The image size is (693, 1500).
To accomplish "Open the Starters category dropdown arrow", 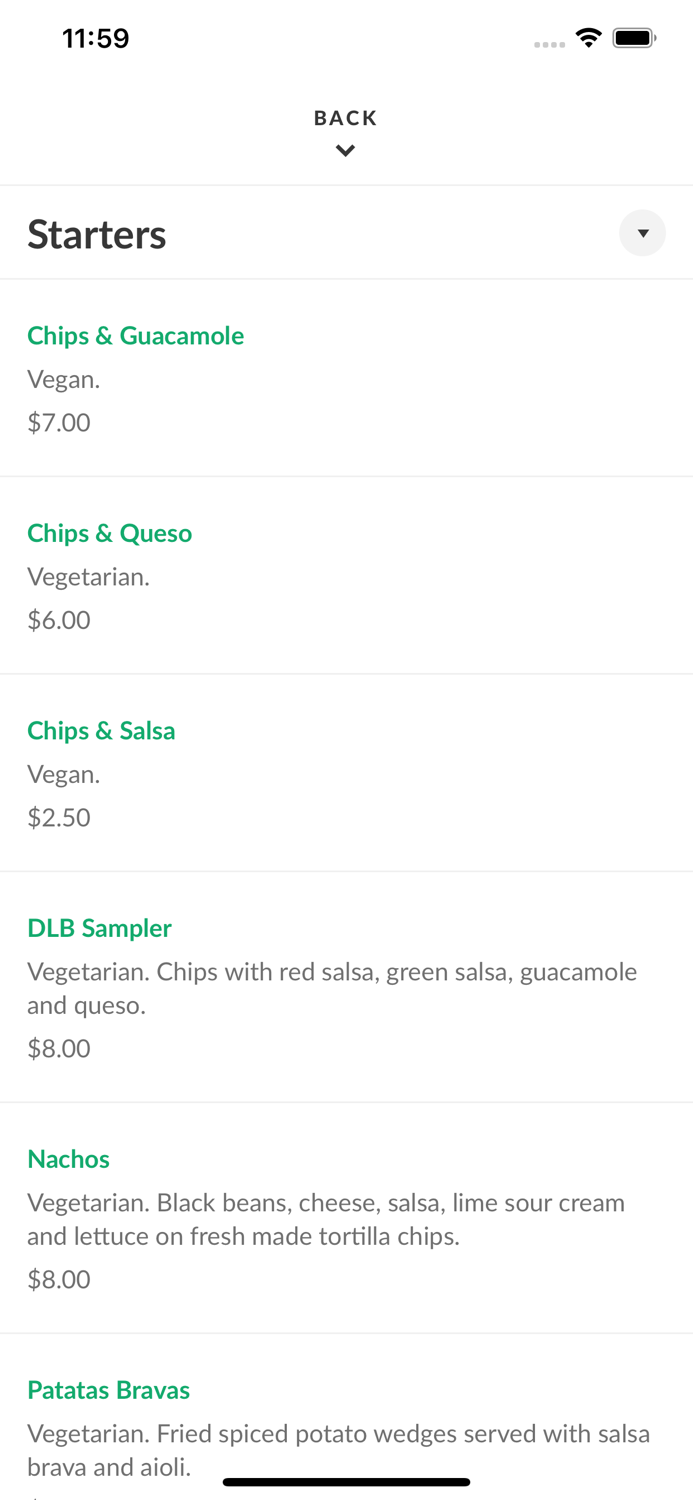I will [642, 233].
